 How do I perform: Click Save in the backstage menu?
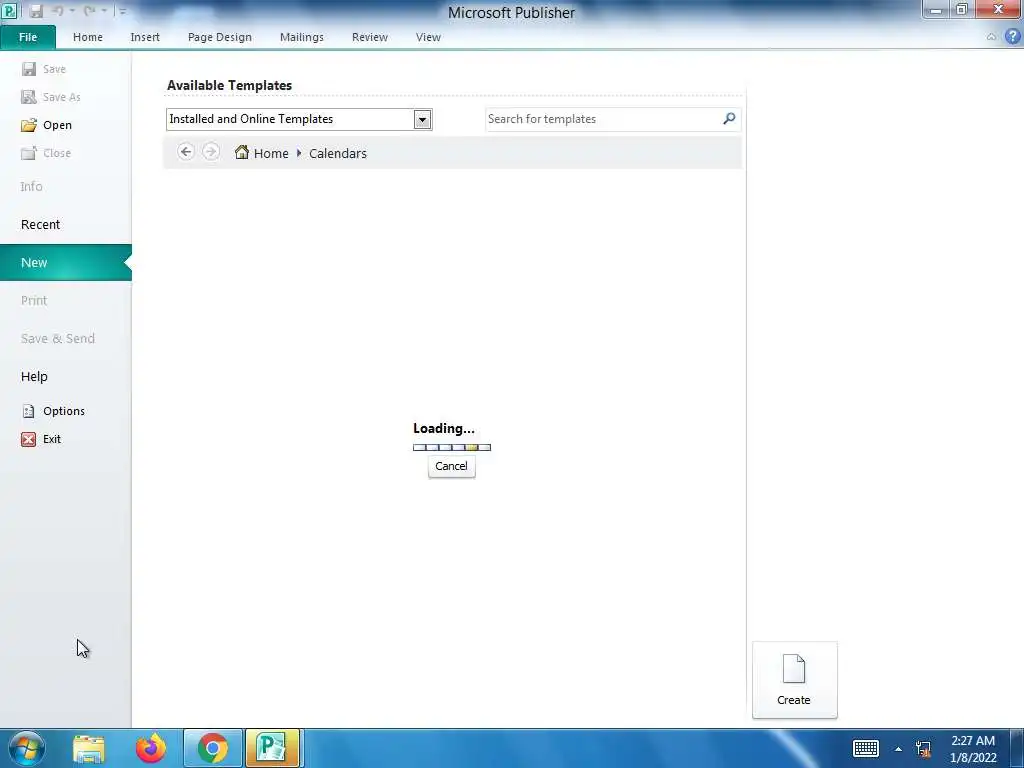(x=43, y=69)
